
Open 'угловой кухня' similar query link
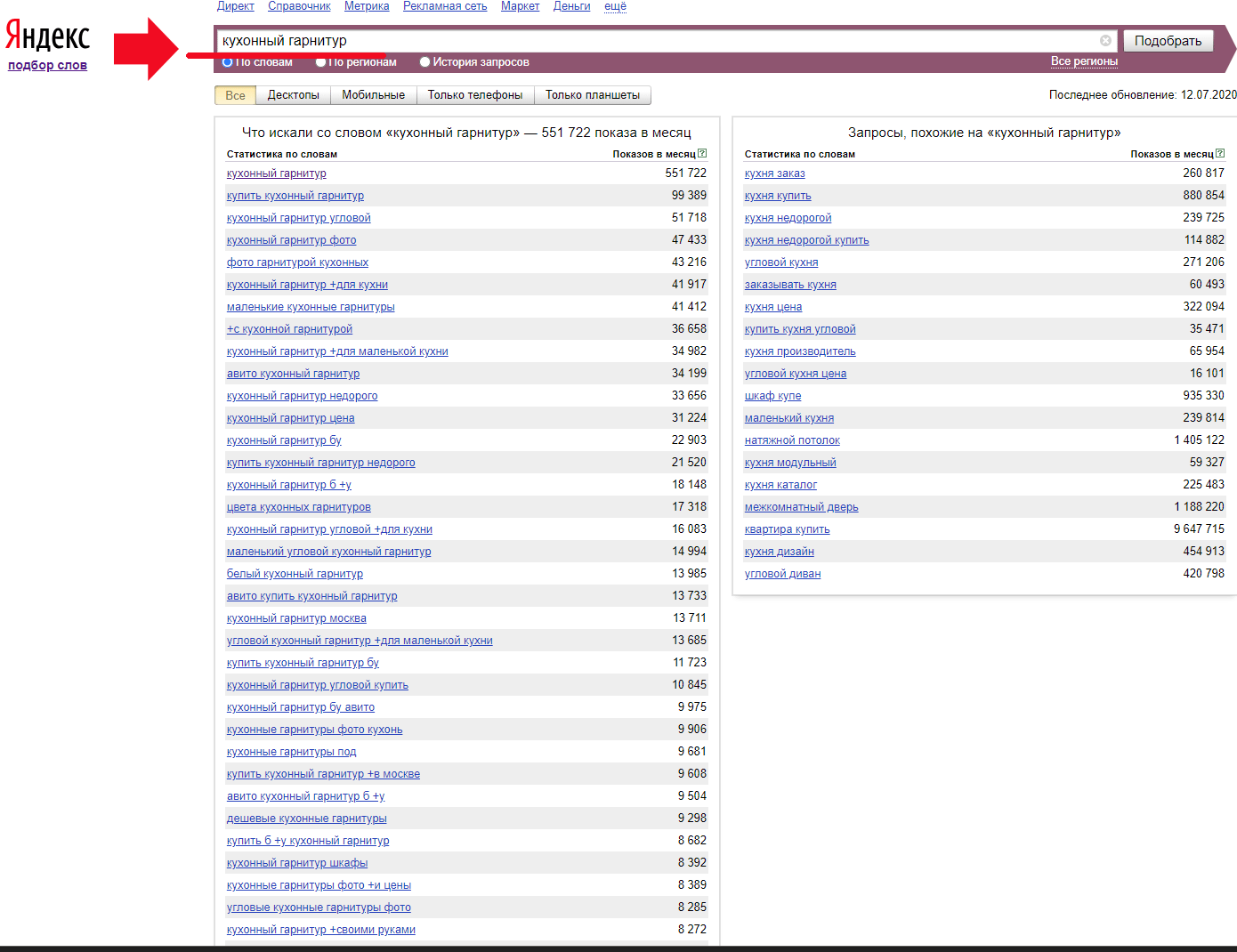(781, 262)
